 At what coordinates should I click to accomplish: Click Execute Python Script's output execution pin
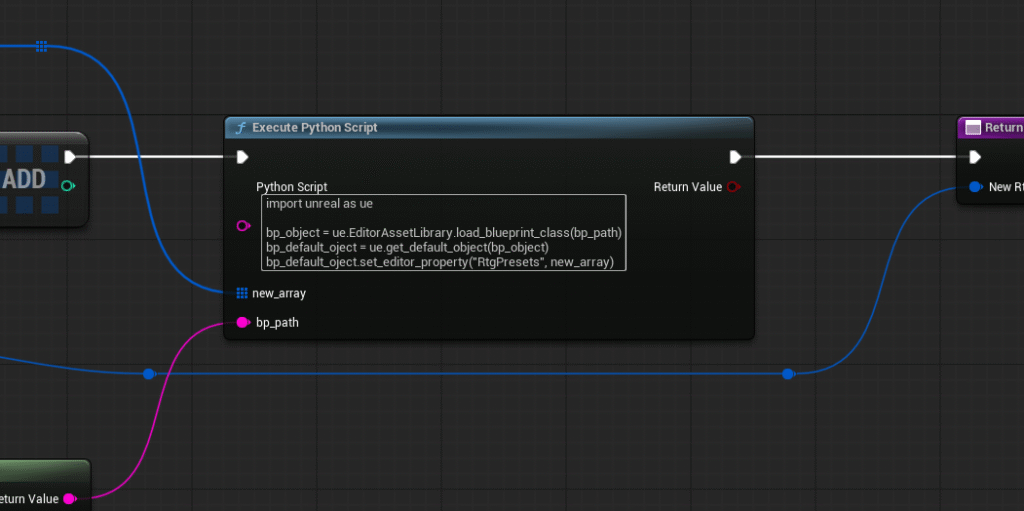click(735, 157)
